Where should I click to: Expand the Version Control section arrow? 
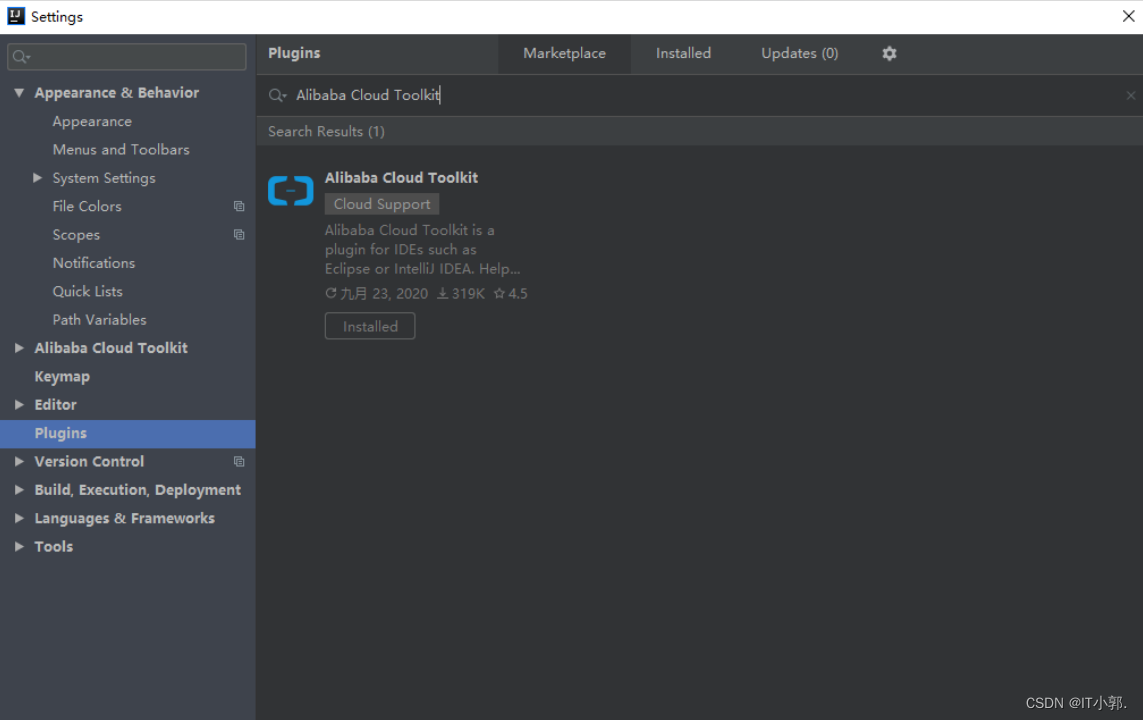pos(19,461)
